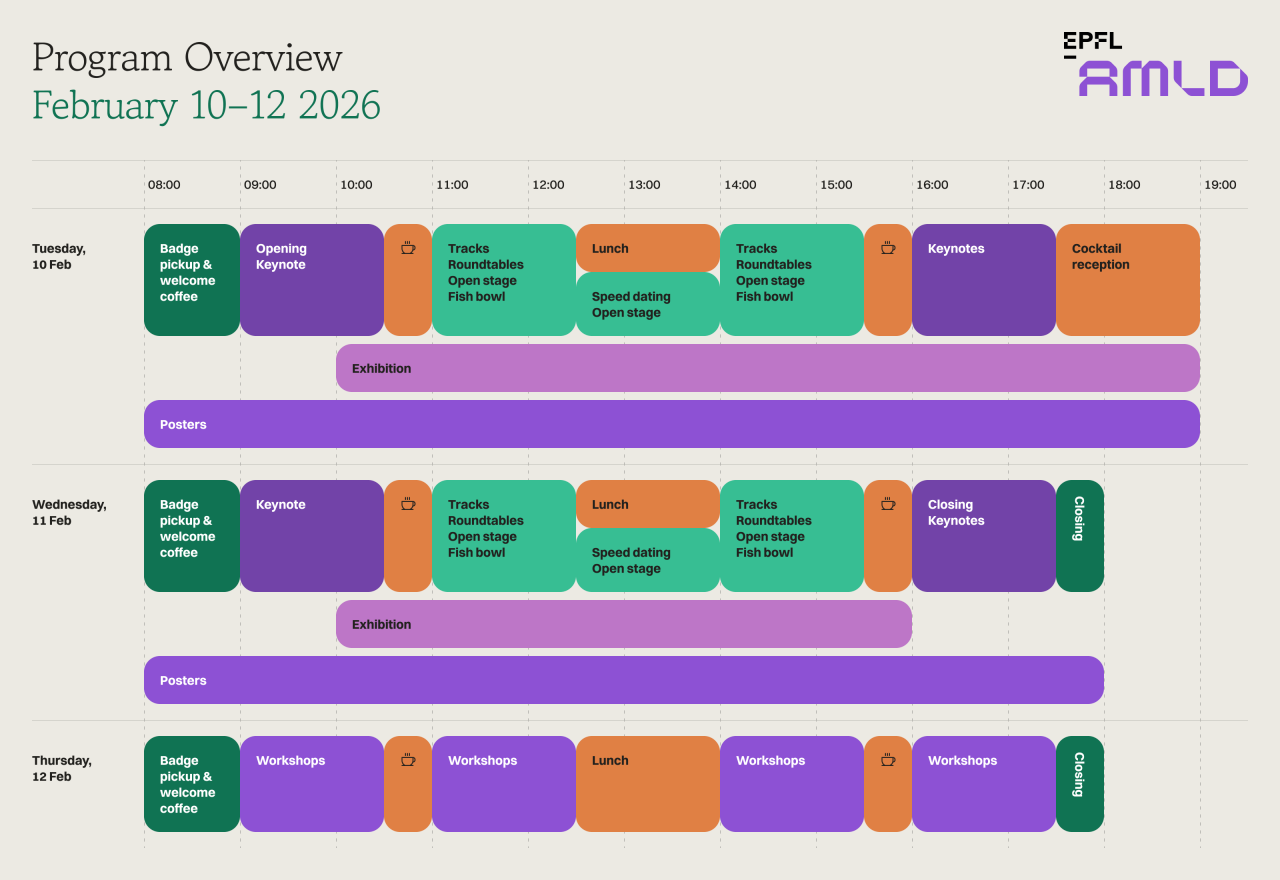Click the 17:00 time label
The height and width of the screenshot is (880, 1280).
click(x=1028, y=185)
